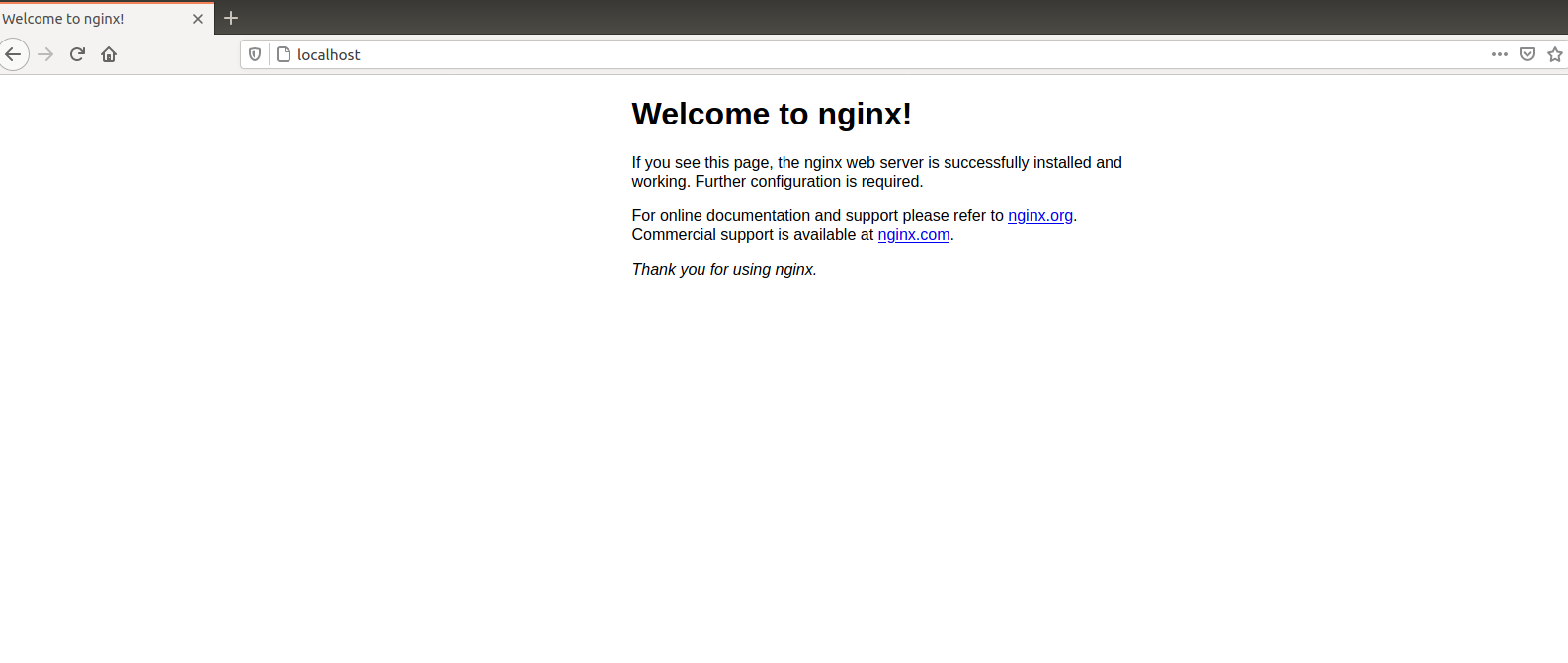Click the 'Thank you for using nginx.' text
The image size is (1568, 663).
click(724, 269)
